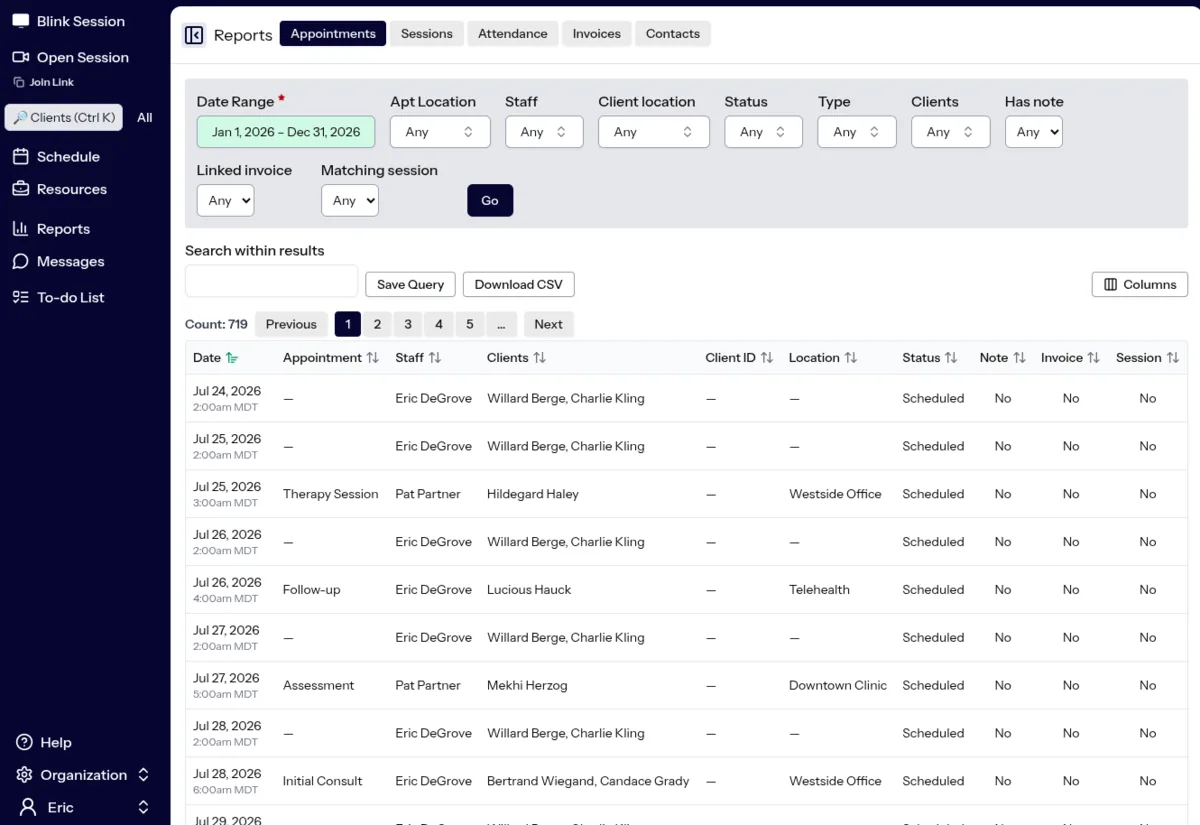Open the Has note dropdown
Screen dimensions: 1200x825
coord(1033,132)
